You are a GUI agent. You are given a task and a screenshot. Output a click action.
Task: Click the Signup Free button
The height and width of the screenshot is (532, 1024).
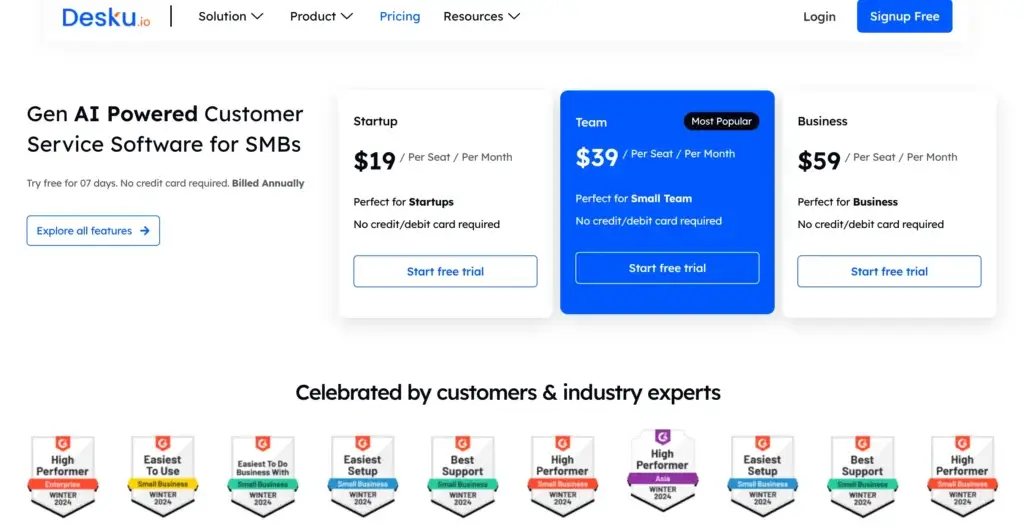904,16
